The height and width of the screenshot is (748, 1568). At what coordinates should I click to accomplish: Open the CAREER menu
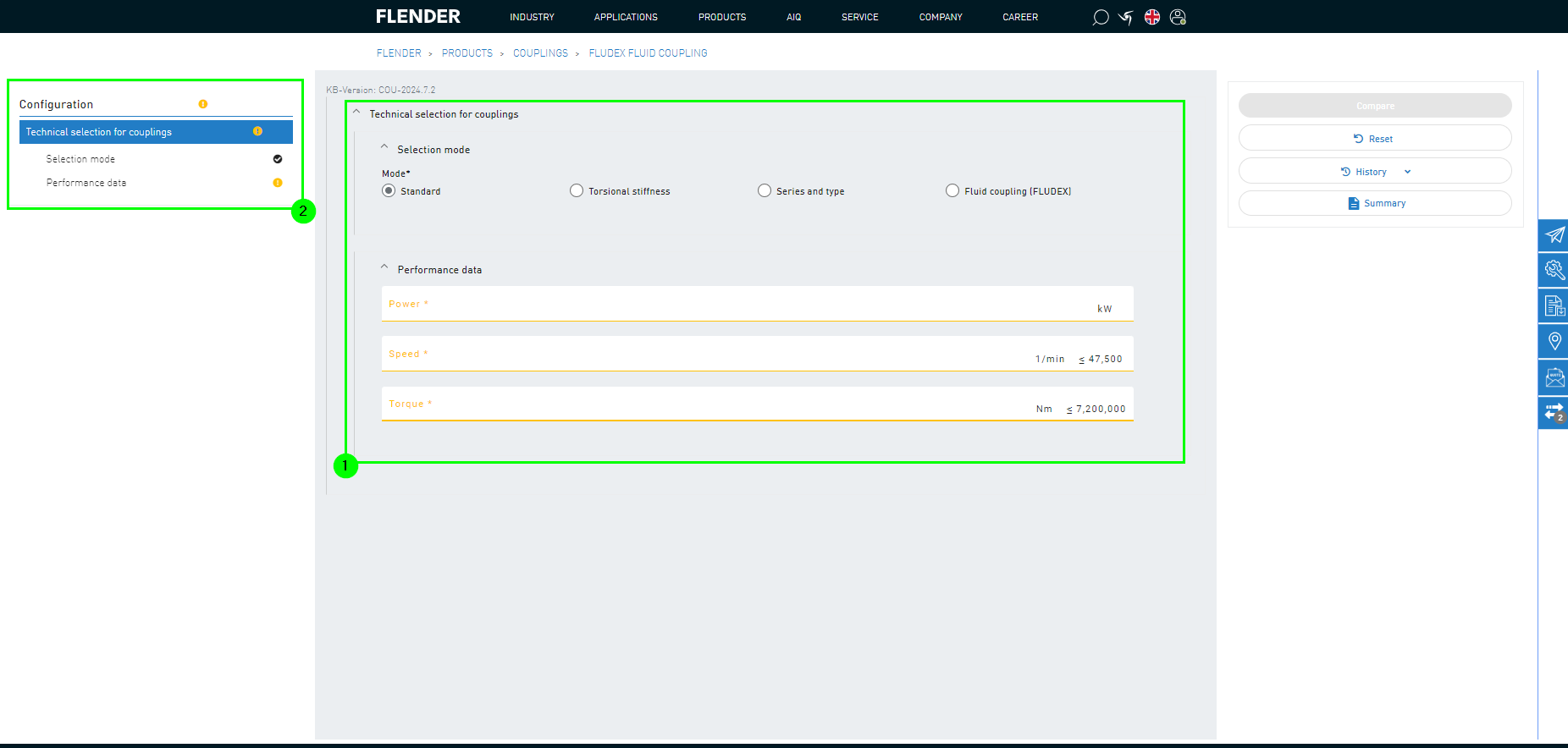pyautogui.click(x=1020, y=17)
